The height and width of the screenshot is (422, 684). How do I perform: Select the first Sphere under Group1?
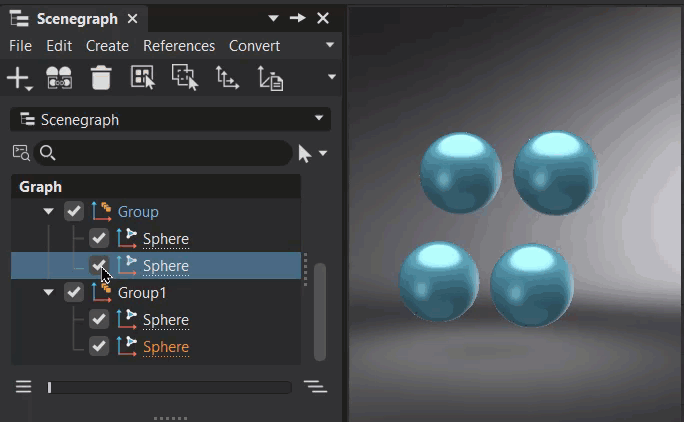tap(166, 320)
